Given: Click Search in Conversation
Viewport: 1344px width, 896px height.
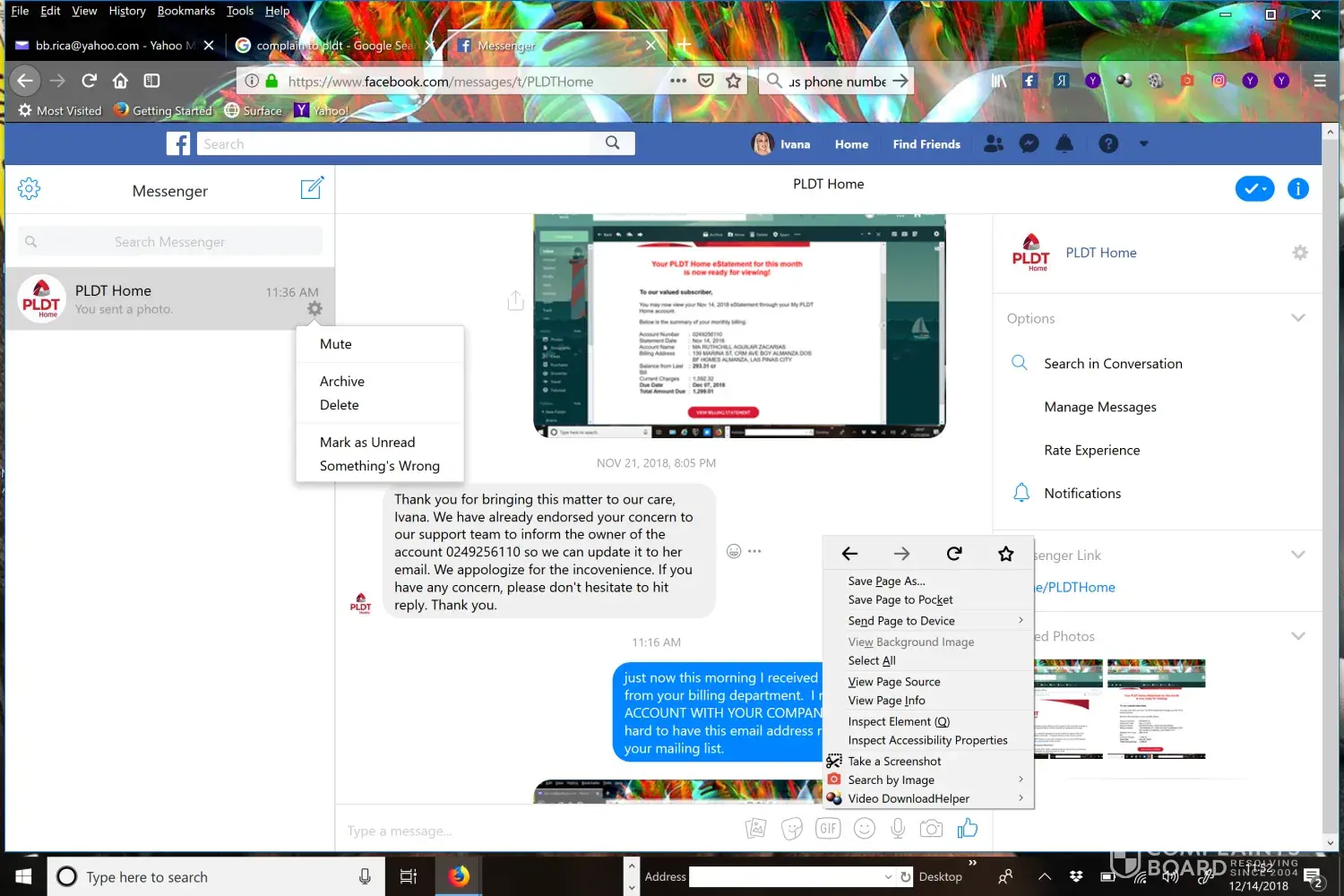Looking at the screenshot, I should coord(1113,364).
